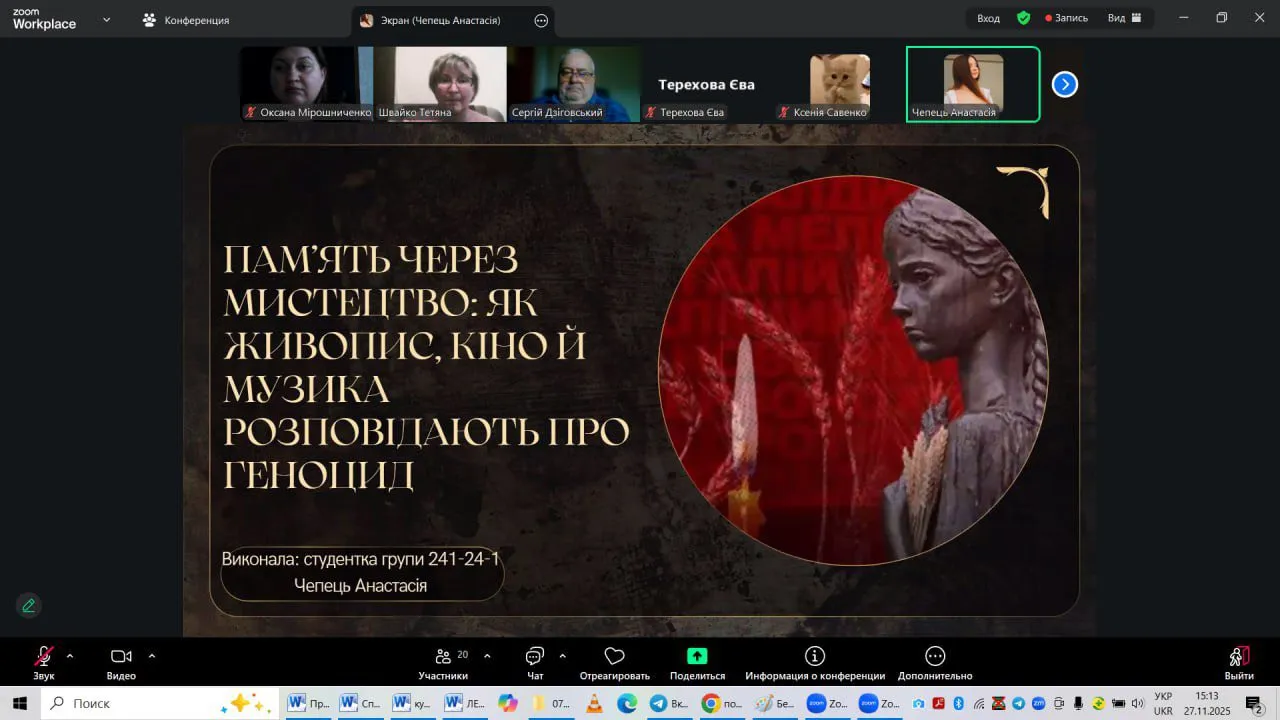Click the Выйти leave meeting icon

pyautogui.click(x=1239, y=657)
